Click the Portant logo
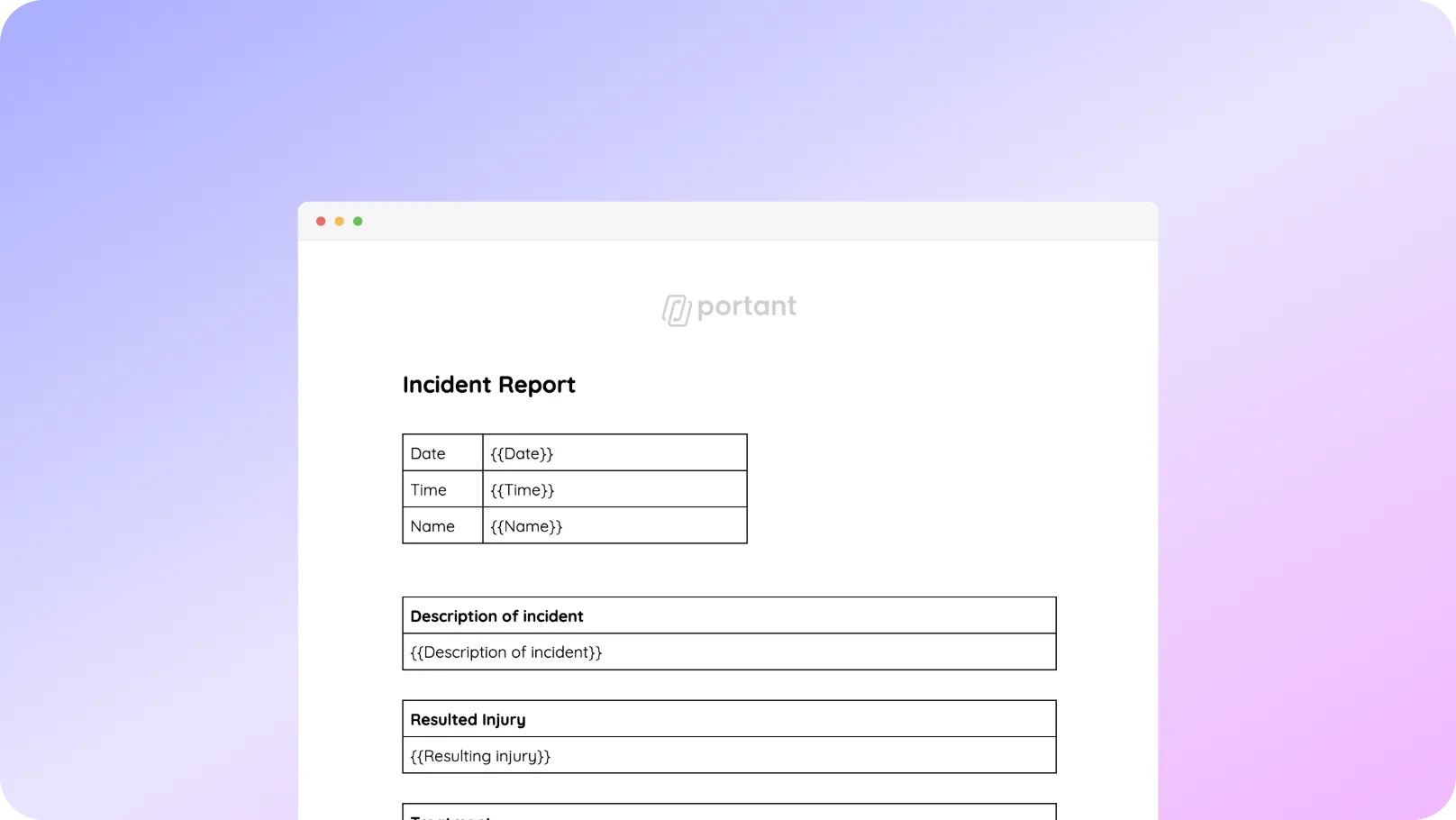The height and width of the screenshot is (820, 1456). (x=729, y=309)
